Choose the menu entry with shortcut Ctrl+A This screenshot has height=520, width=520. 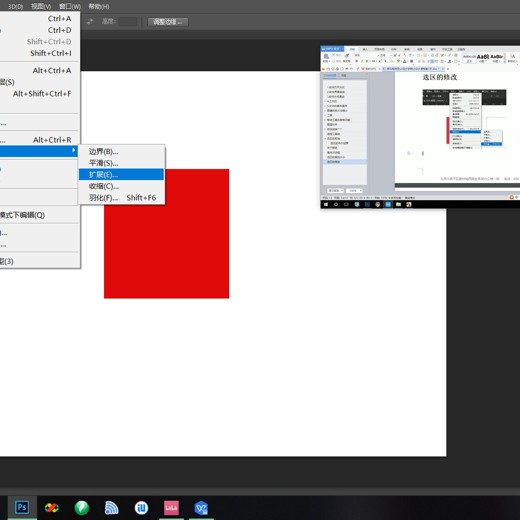(39, 19)
